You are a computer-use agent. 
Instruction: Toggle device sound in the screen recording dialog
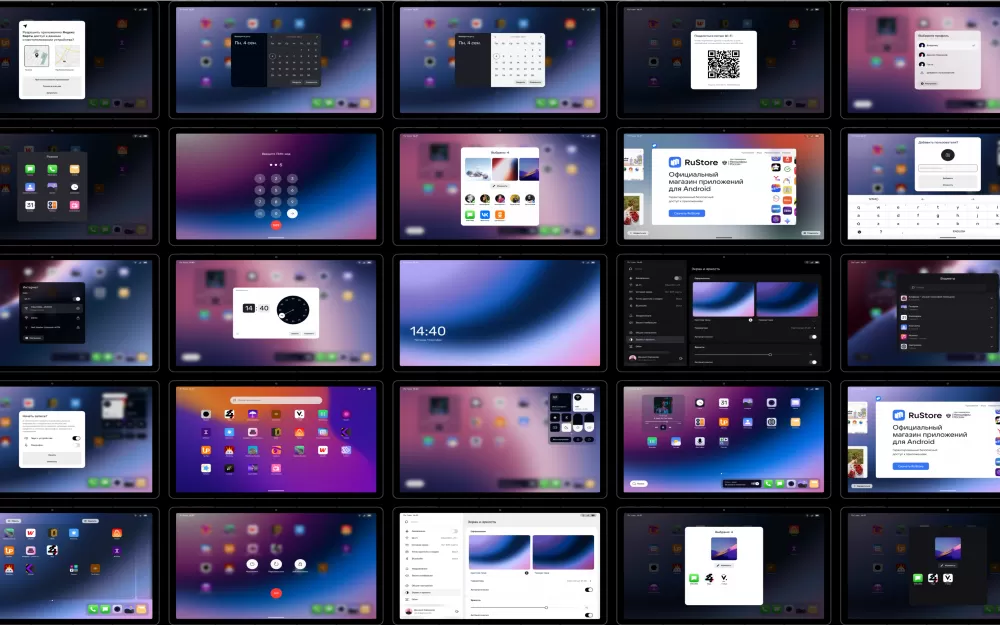tap(77, 438)
